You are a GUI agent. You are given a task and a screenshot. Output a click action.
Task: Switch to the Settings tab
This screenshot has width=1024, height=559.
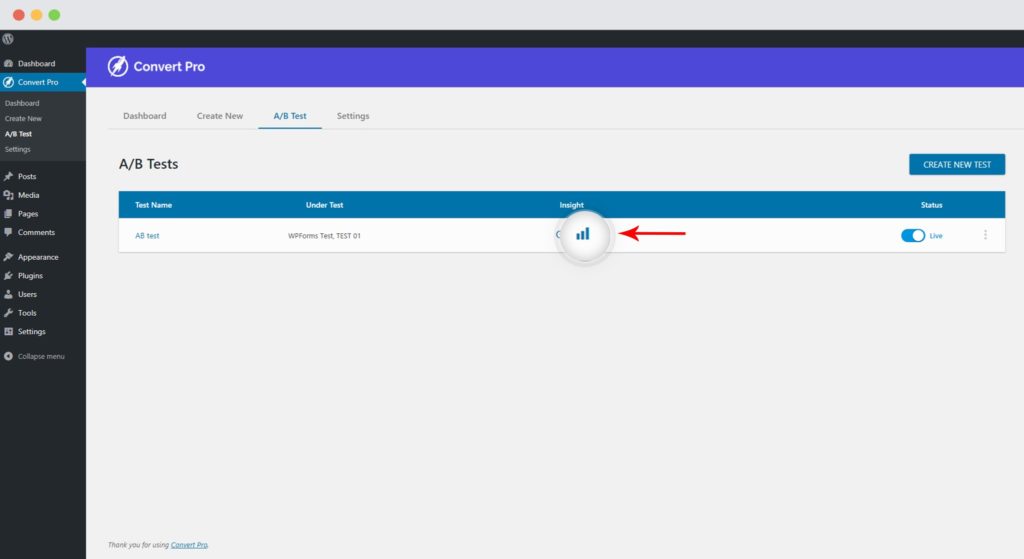click(x=353, y=116)
